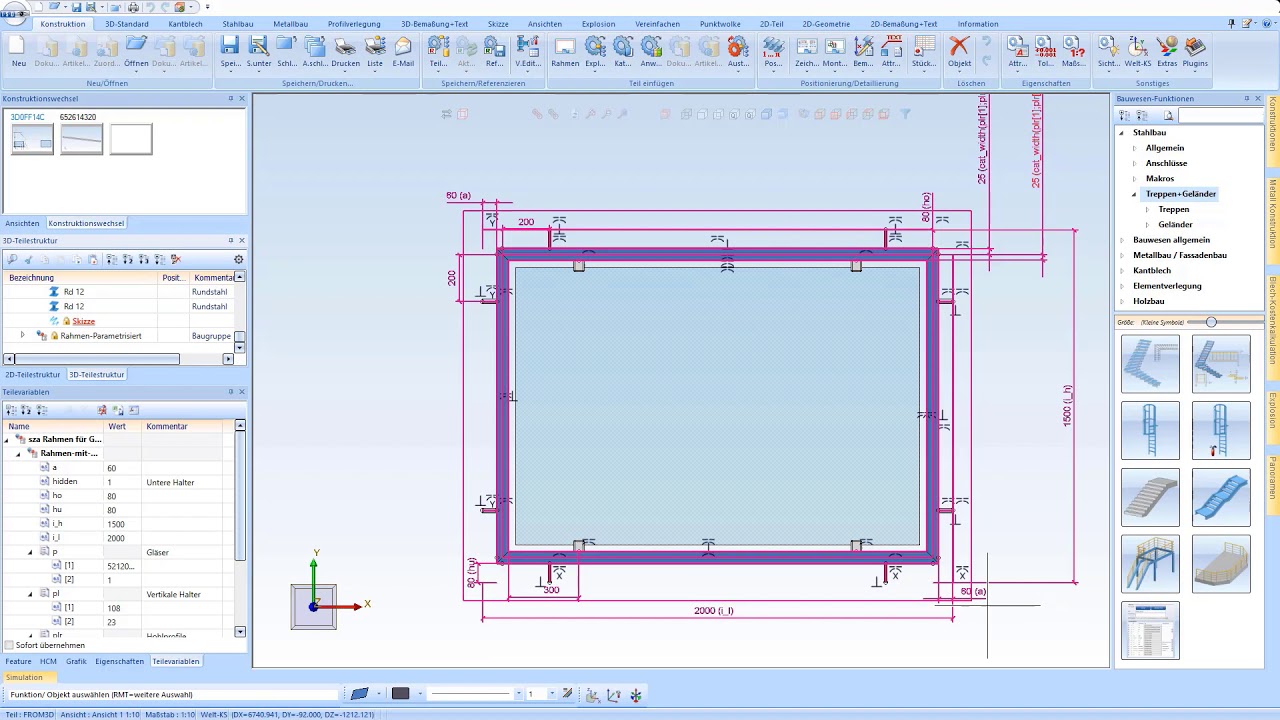Pin the Teilevariablen panel
This screenshot has height=720, width=1280.
click(x=230, y=392)
